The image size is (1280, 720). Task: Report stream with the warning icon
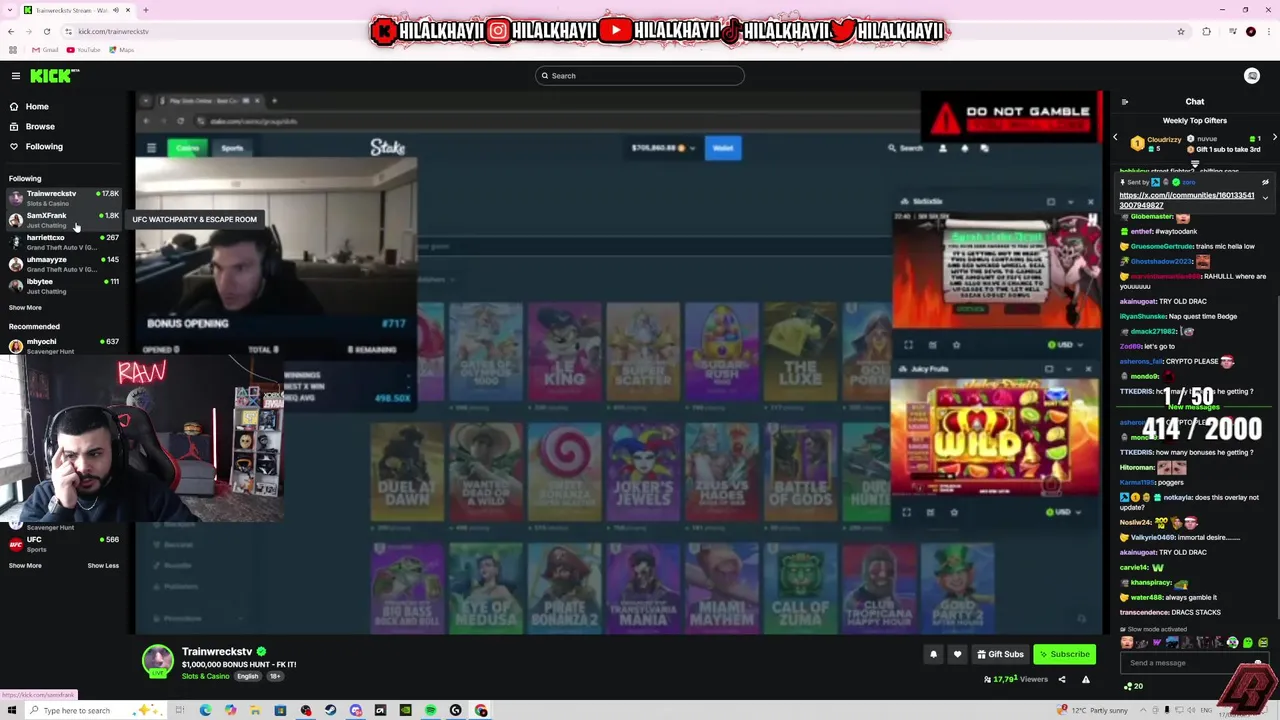pyautogui.click(x=1085, y=680)
